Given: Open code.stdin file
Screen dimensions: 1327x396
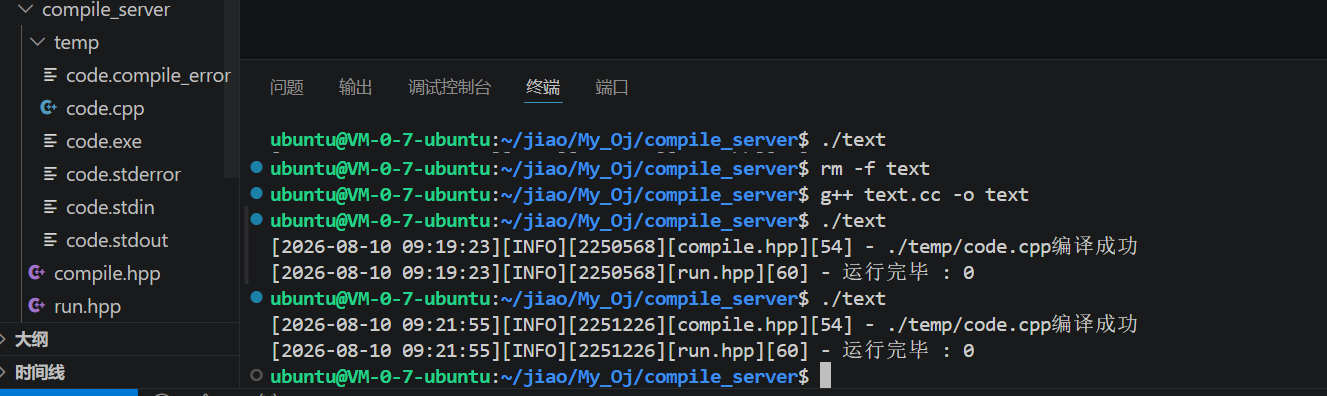Looking at the screenshot, I should 110,208.
